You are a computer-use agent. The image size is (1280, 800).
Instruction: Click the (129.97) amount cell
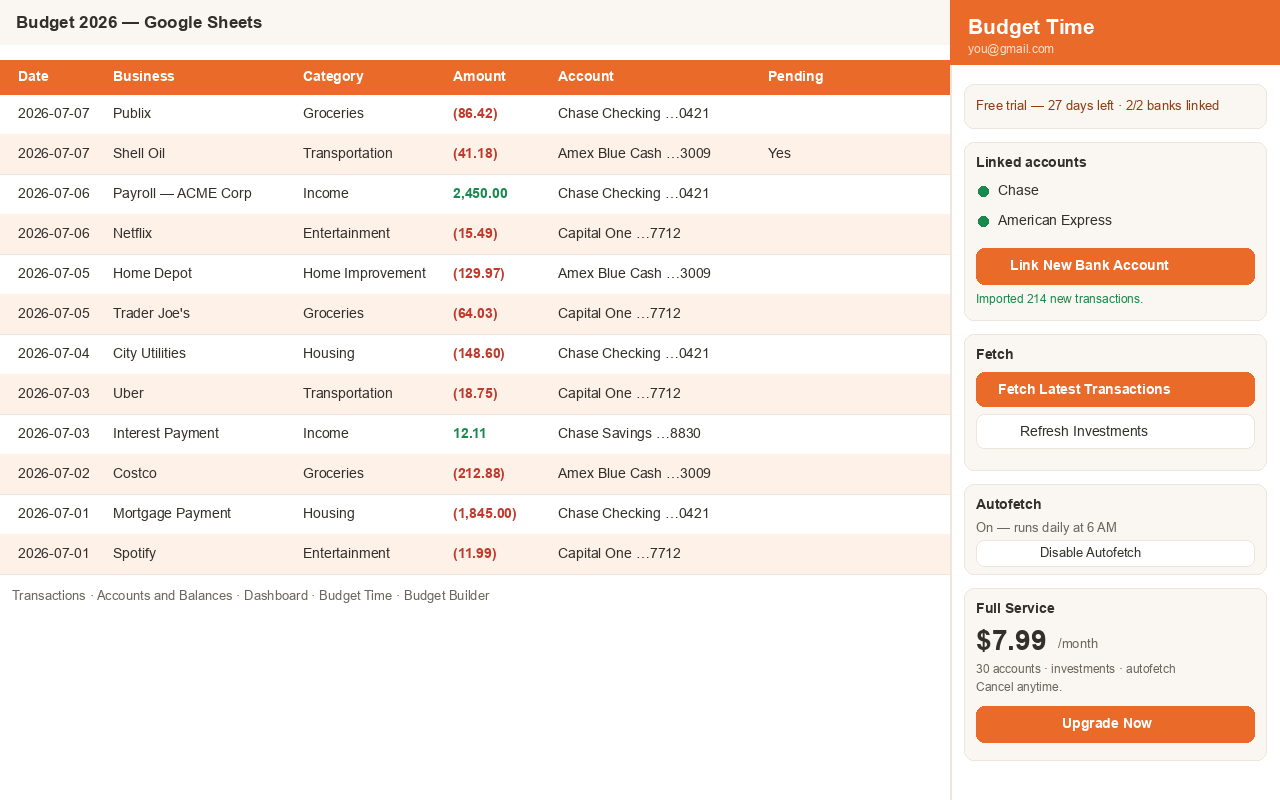479,274
